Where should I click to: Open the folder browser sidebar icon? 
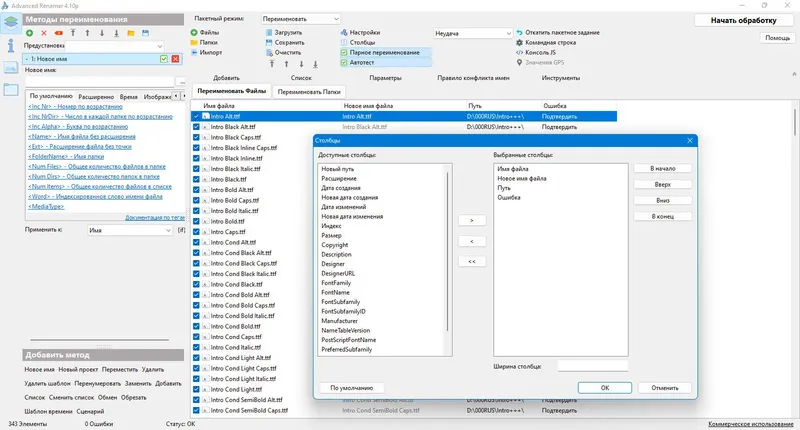click(11, 90)
